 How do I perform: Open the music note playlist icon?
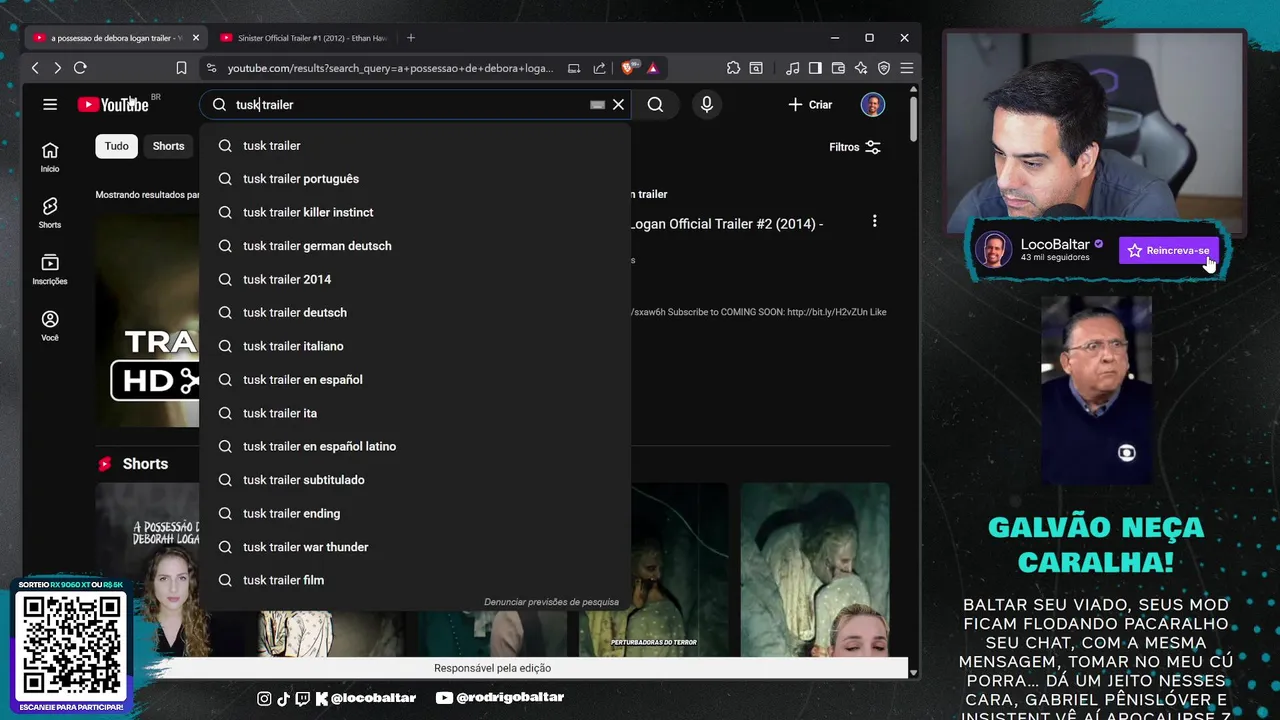[x=793, y=68]
